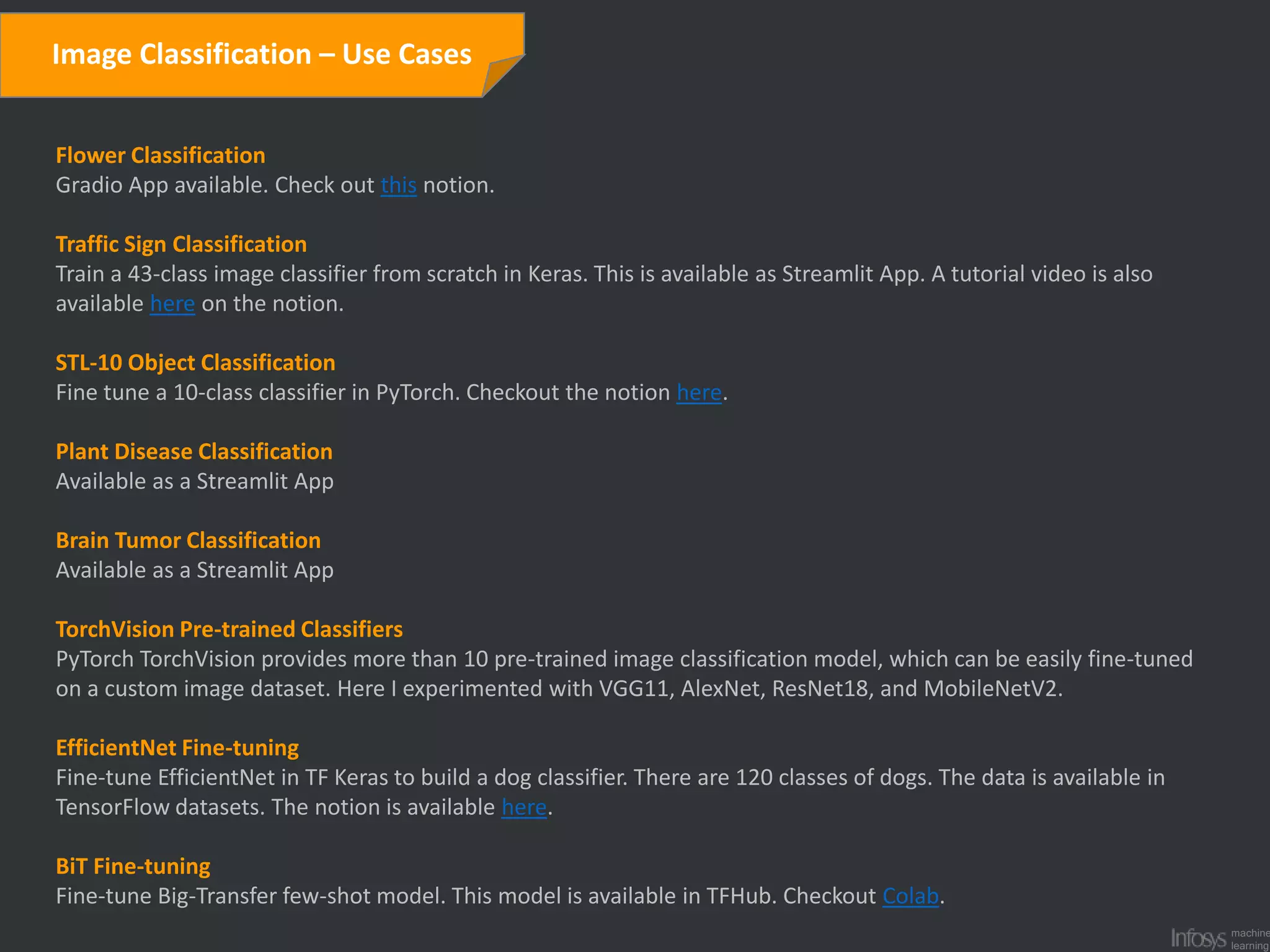Screen dimensions: 1270x952
Task: Click the 'Brain Tumor Classification' heading
Action: [x=188, y=540]
